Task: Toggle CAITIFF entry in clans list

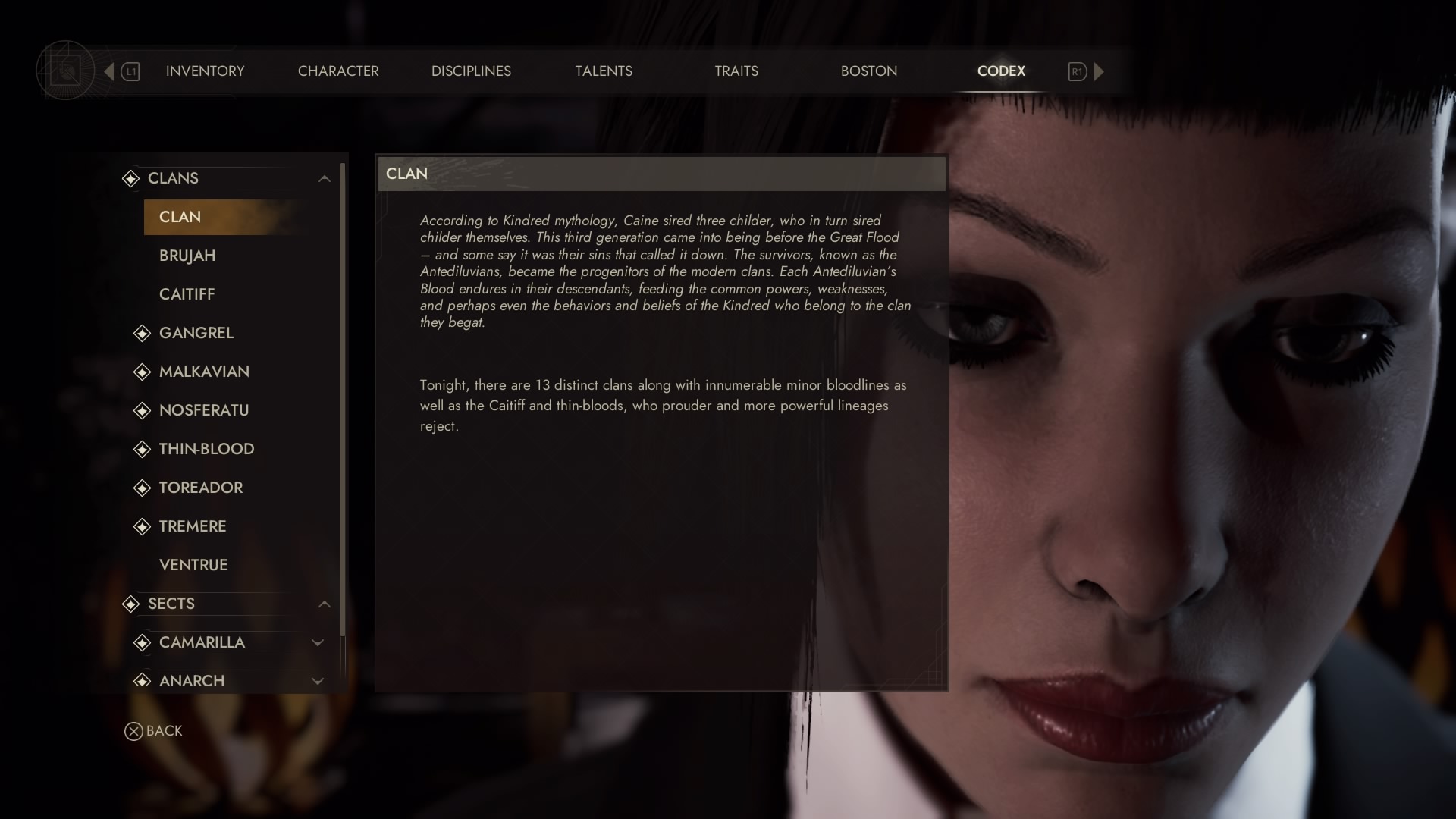Action: (186, 293)
